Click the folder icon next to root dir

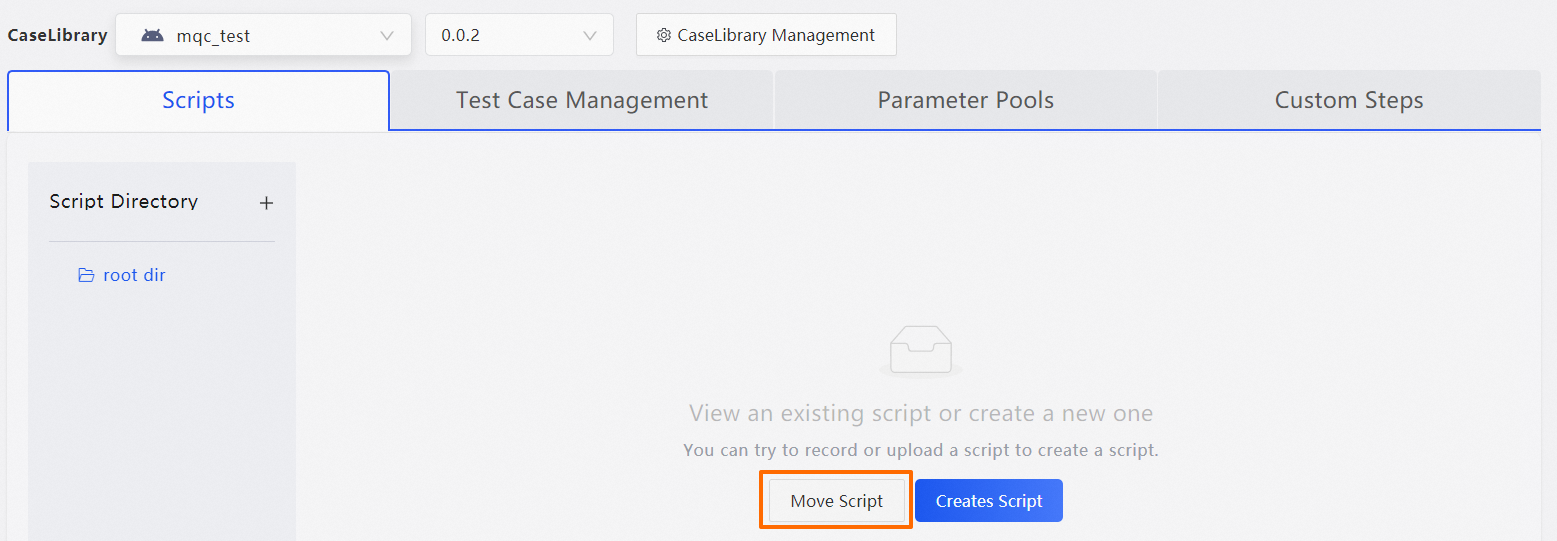[x=86, y=275]
